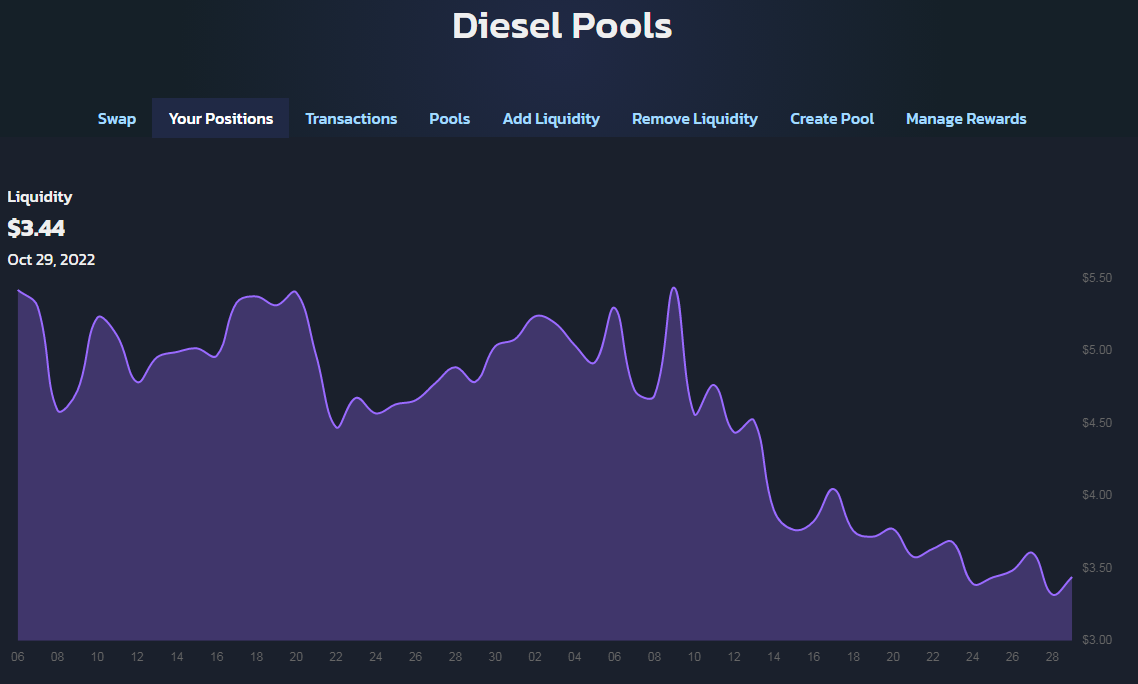Click the Liquidity label
Image resolution: width=1138 pixels, height=684 pixels.
[x=40, y=197]
